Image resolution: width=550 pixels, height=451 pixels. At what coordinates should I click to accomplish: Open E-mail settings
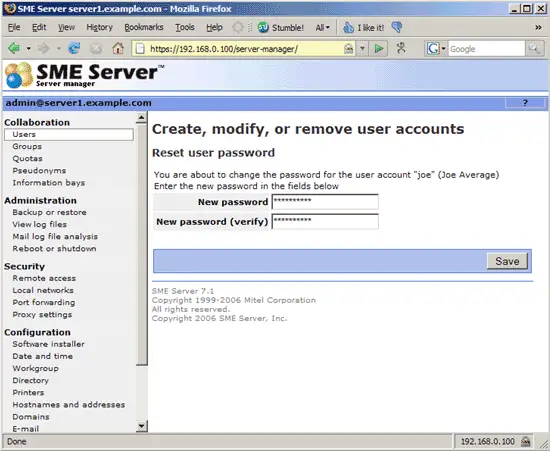[26, 429]
